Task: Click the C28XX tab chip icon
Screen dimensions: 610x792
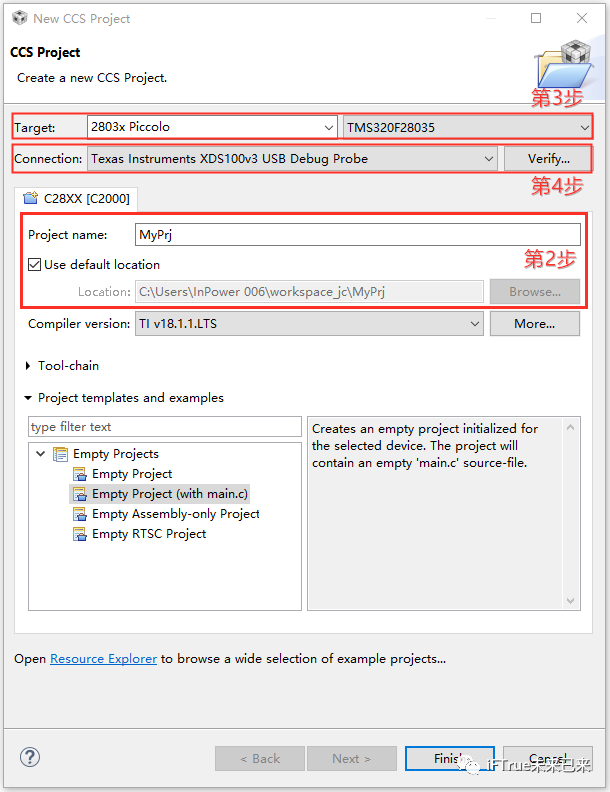Action: [30, 198]
